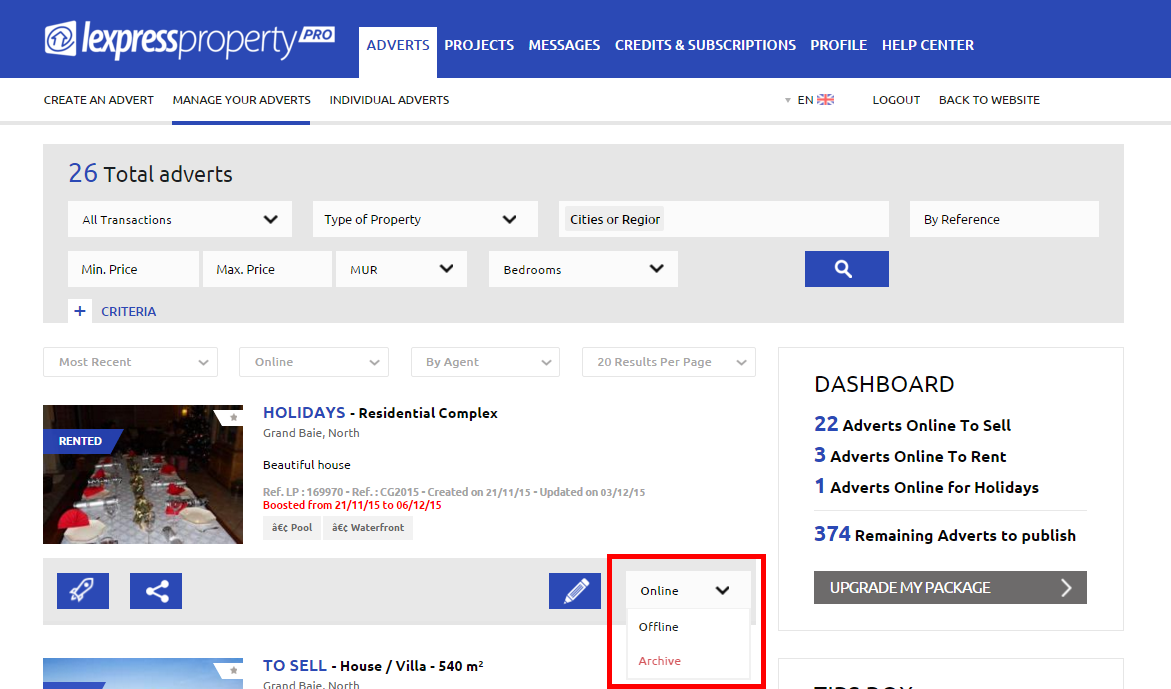Open the Most Recent sort dropdown
The width and height of the screenshot is (1171, 689).
(x=131, y=362)
